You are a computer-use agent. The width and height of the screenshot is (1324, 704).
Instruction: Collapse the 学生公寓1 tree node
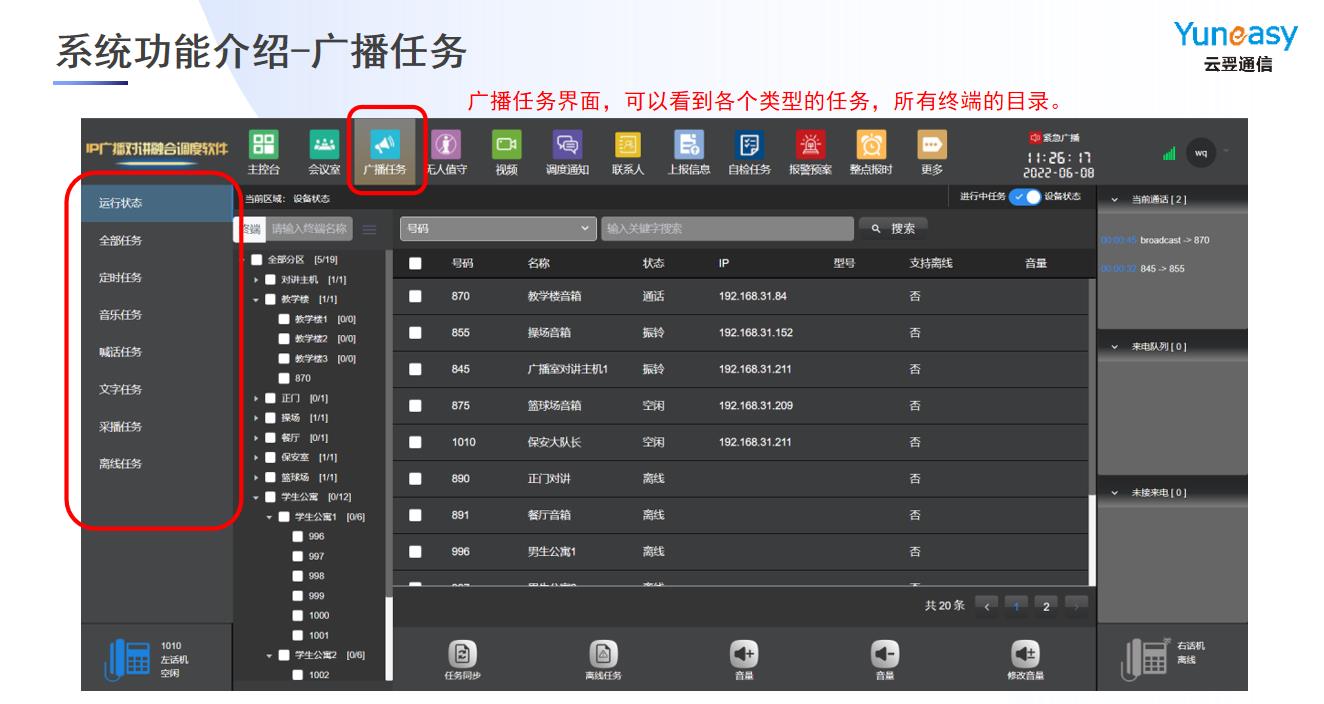click(x=269, y=517)
